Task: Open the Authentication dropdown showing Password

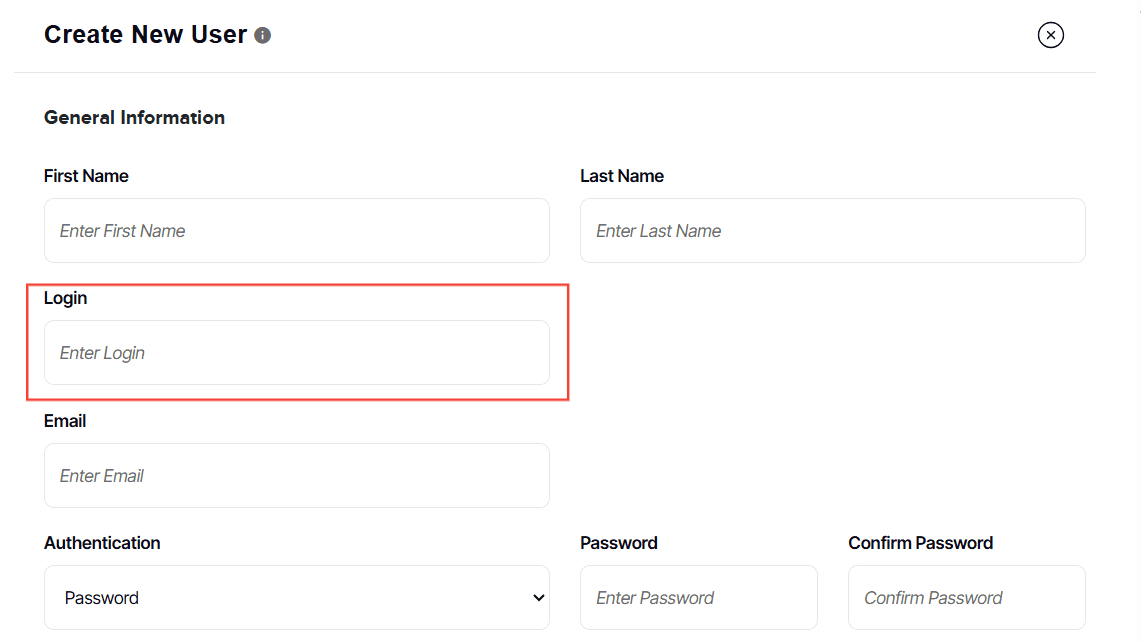Action: [x=296, y=598]
